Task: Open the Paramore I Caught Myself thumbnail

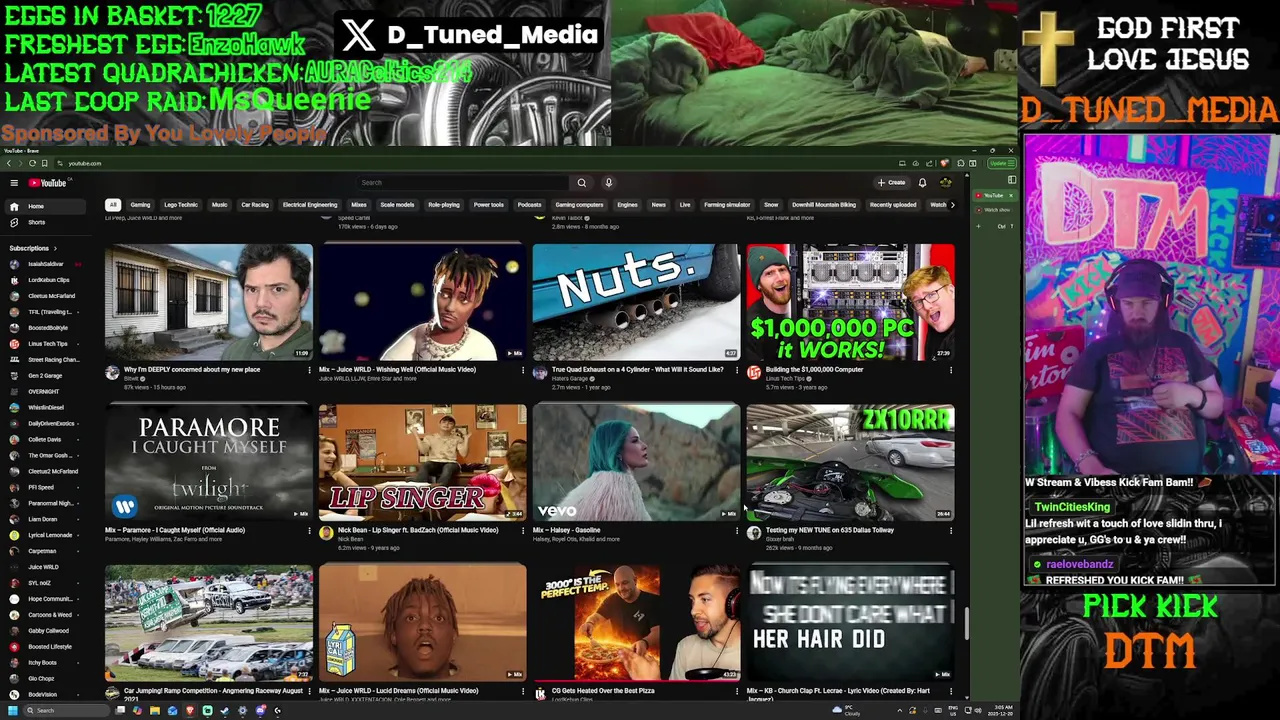Action: [x=209, y=462]
